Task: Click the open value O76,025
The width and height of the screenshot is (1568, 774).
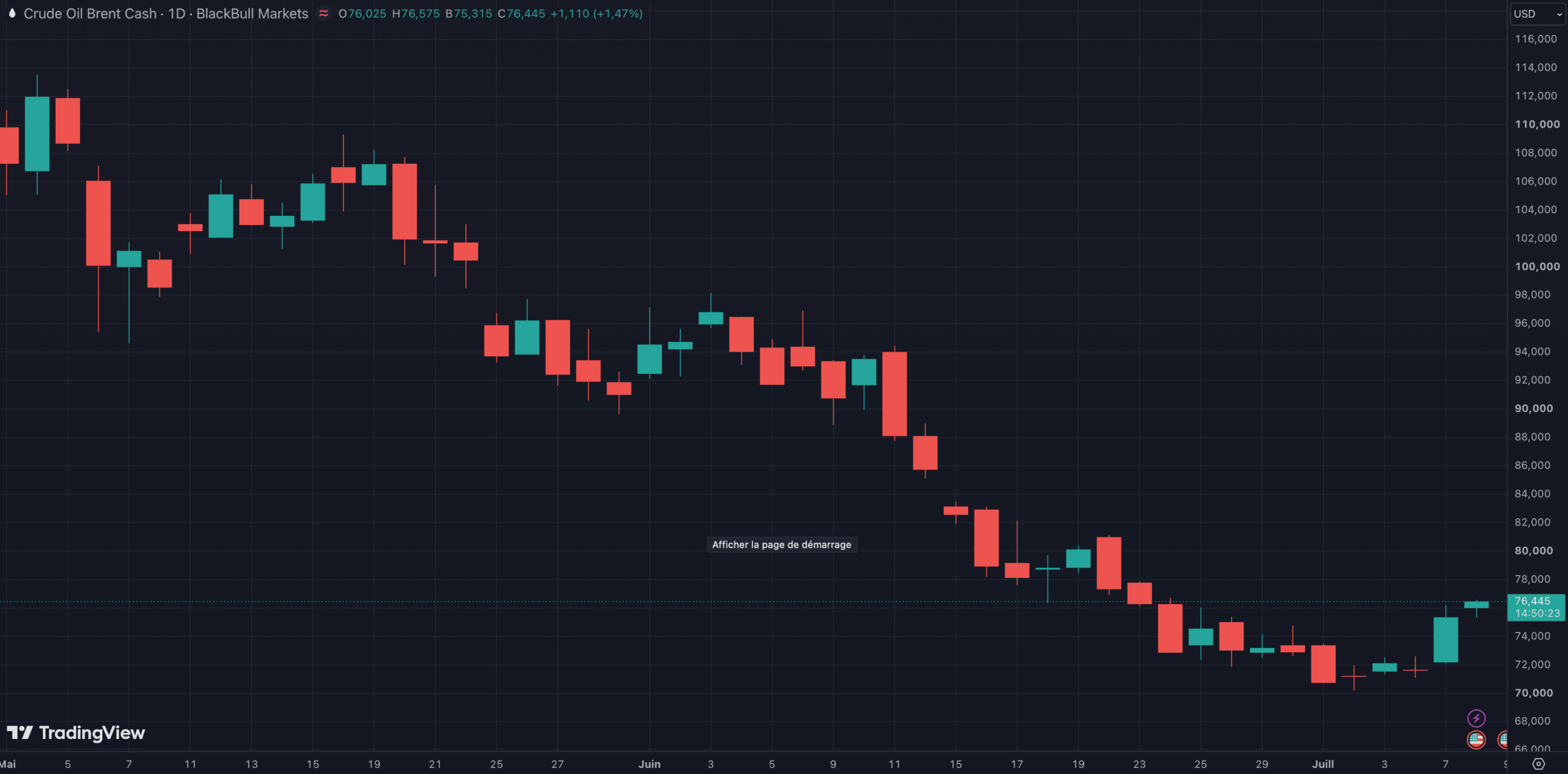Action: 362,13
